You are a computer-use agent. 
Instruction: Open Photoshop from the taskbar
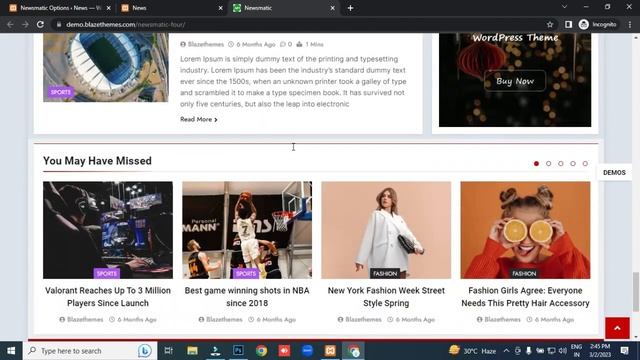(x=238, y=351)
